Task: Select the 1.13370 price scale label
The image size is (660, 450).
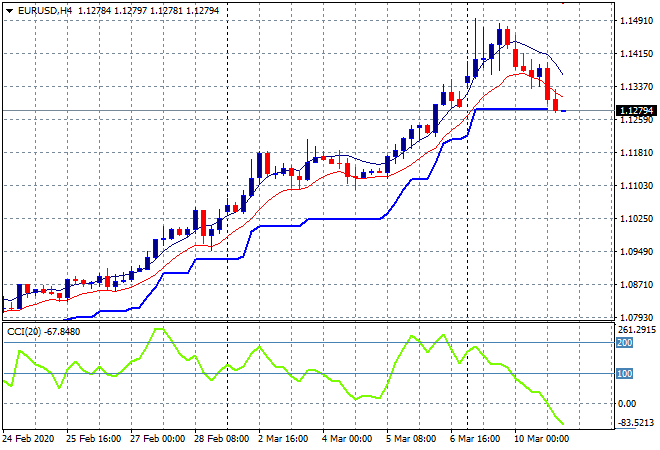Action: (637, 86)
